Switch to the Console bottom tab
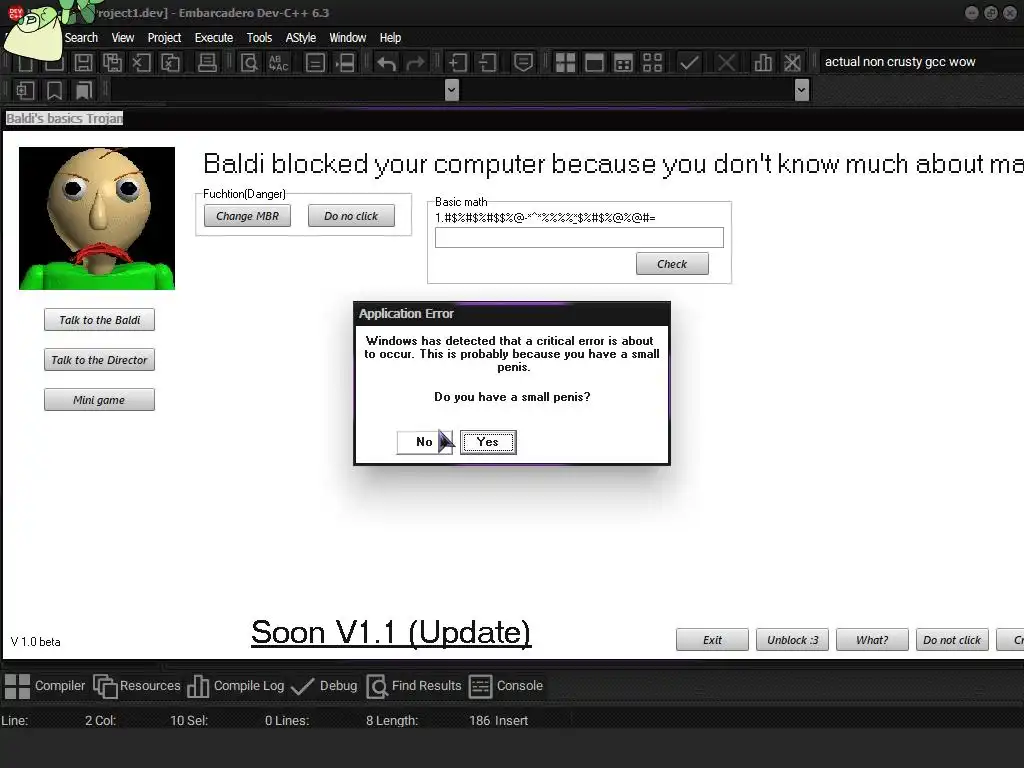Screen dimensions: 1024x768 (x=506, y=686)
